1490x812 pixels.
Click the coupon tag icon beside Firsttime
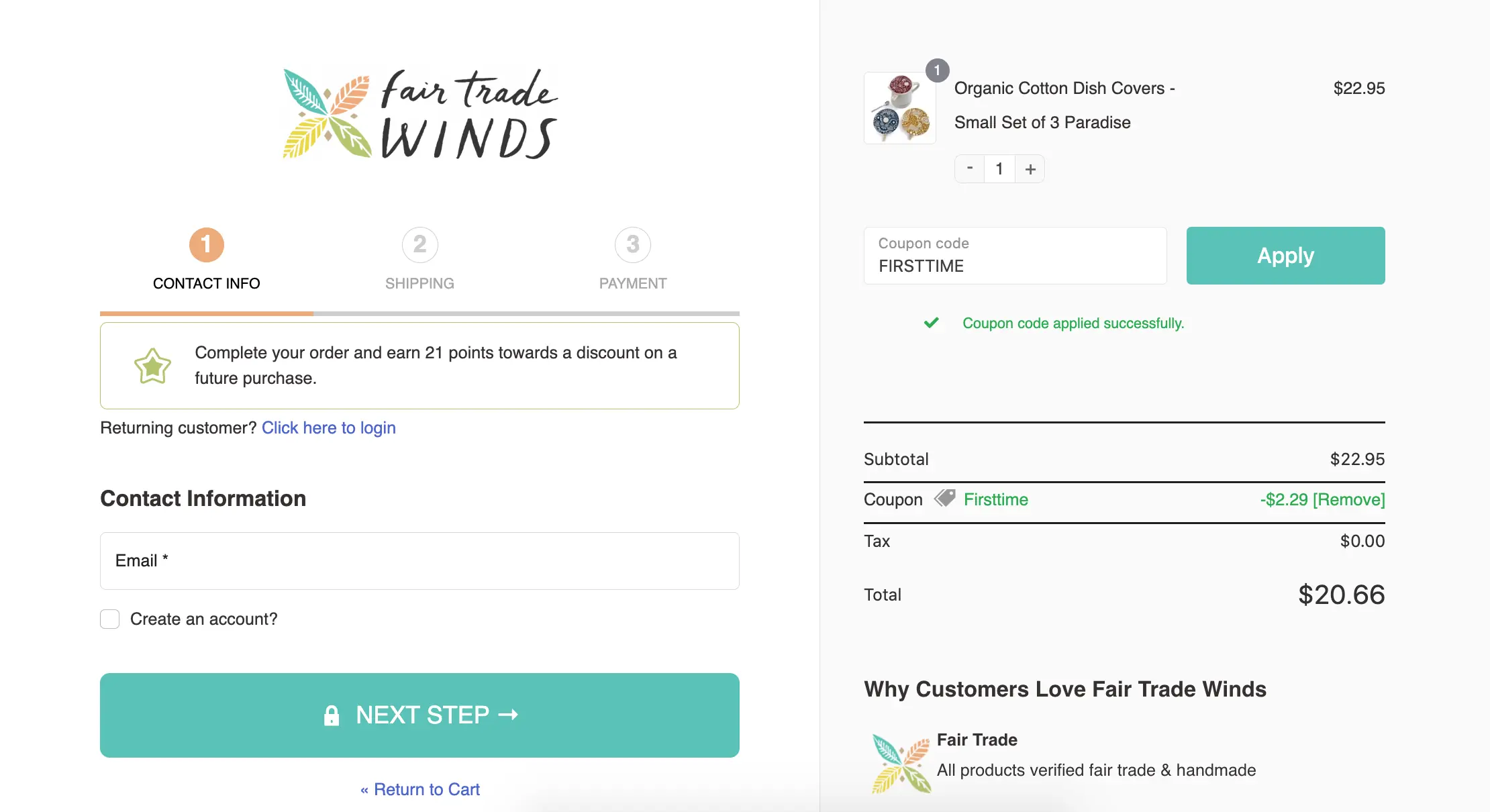click(x=944, y=499)
